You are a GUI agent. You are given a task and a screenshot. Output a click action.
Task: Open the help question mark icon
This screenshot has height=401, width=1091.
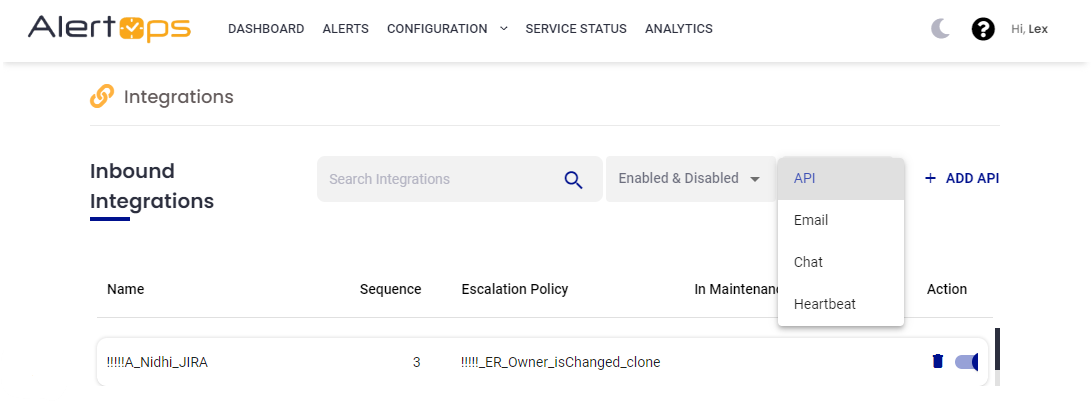point(983,29)
